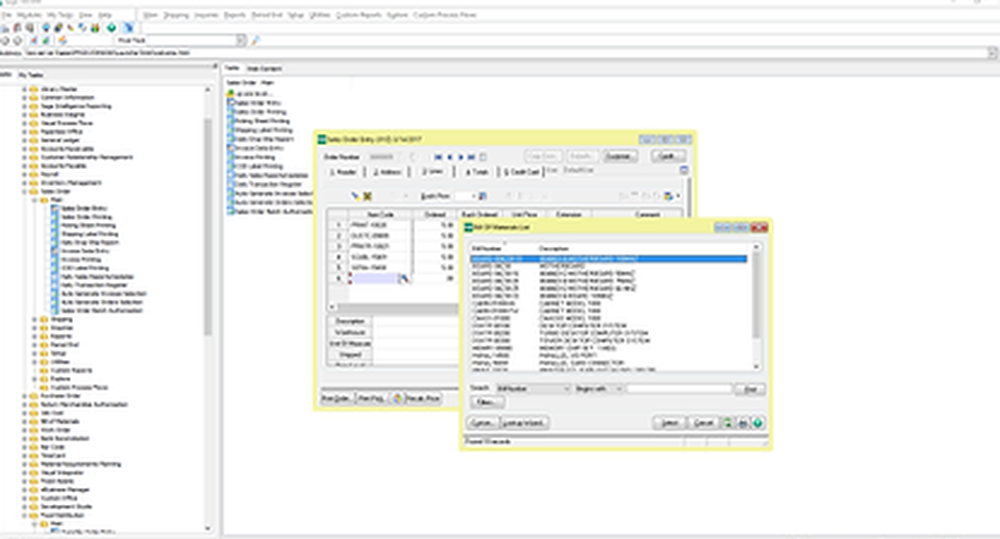Switch to the 1. Header tab
This screenshot has height=539, width=1000.
click(x=344, y=172)
